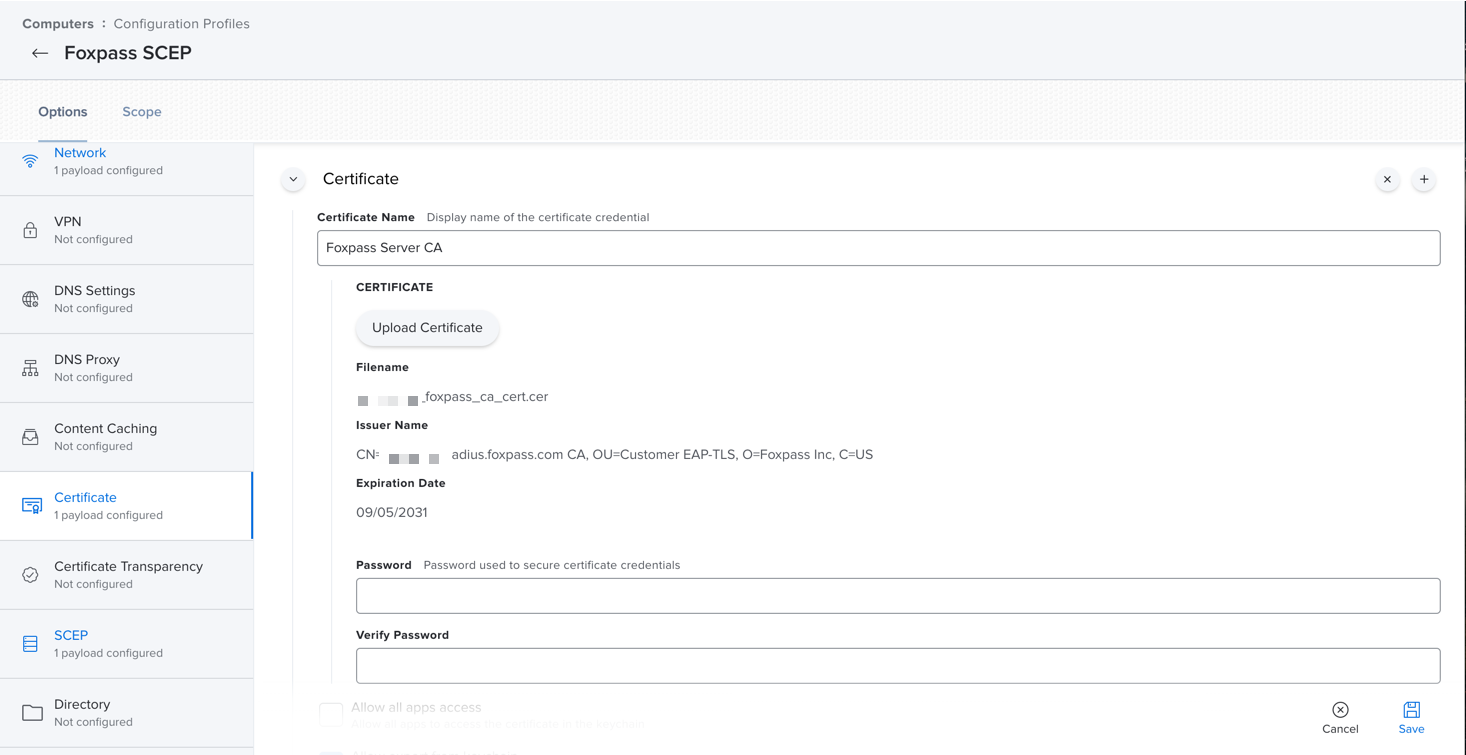Select DNS Settings payload item
The height and width of the screenshot is (755, 1466).
[x=126, y=299]
